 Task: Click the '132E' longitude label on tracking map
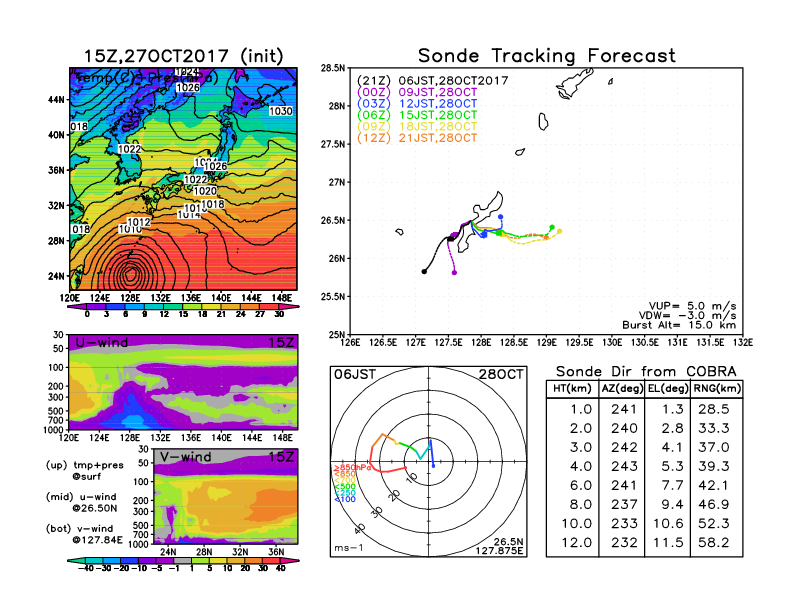coord(743,342)
